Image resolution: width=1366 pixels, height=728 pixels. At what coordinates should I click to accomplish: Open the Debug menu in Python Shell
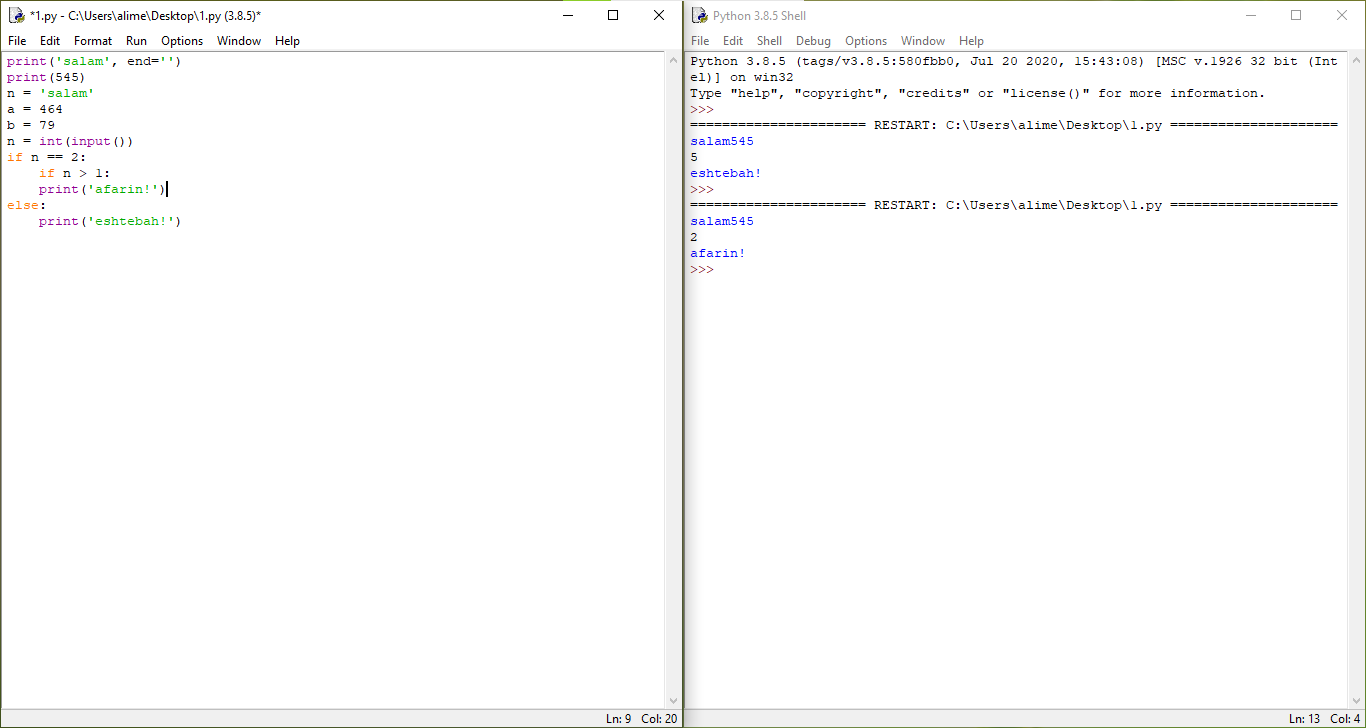[813, 41]
